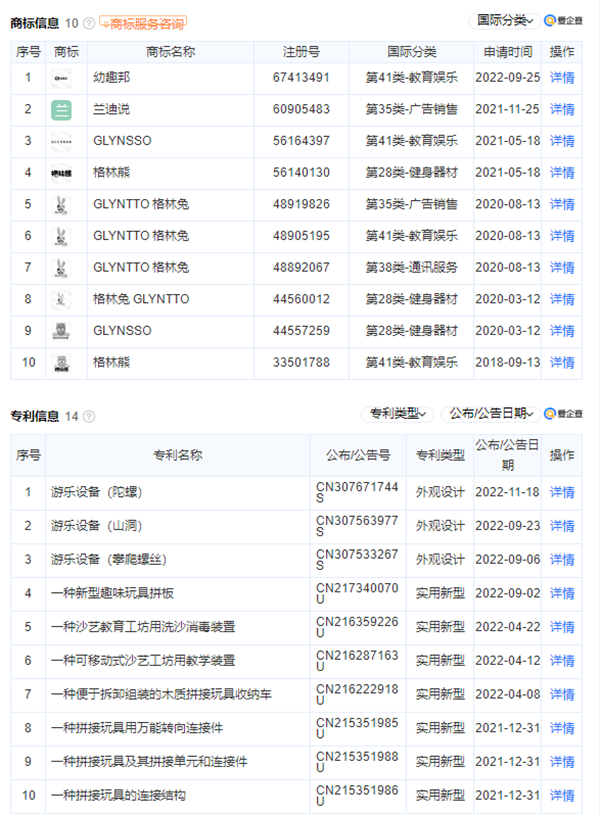Click 详情 for 一种拼接玩具的连接结构
This screenshot has width=600, height=817.
[562, 795]
